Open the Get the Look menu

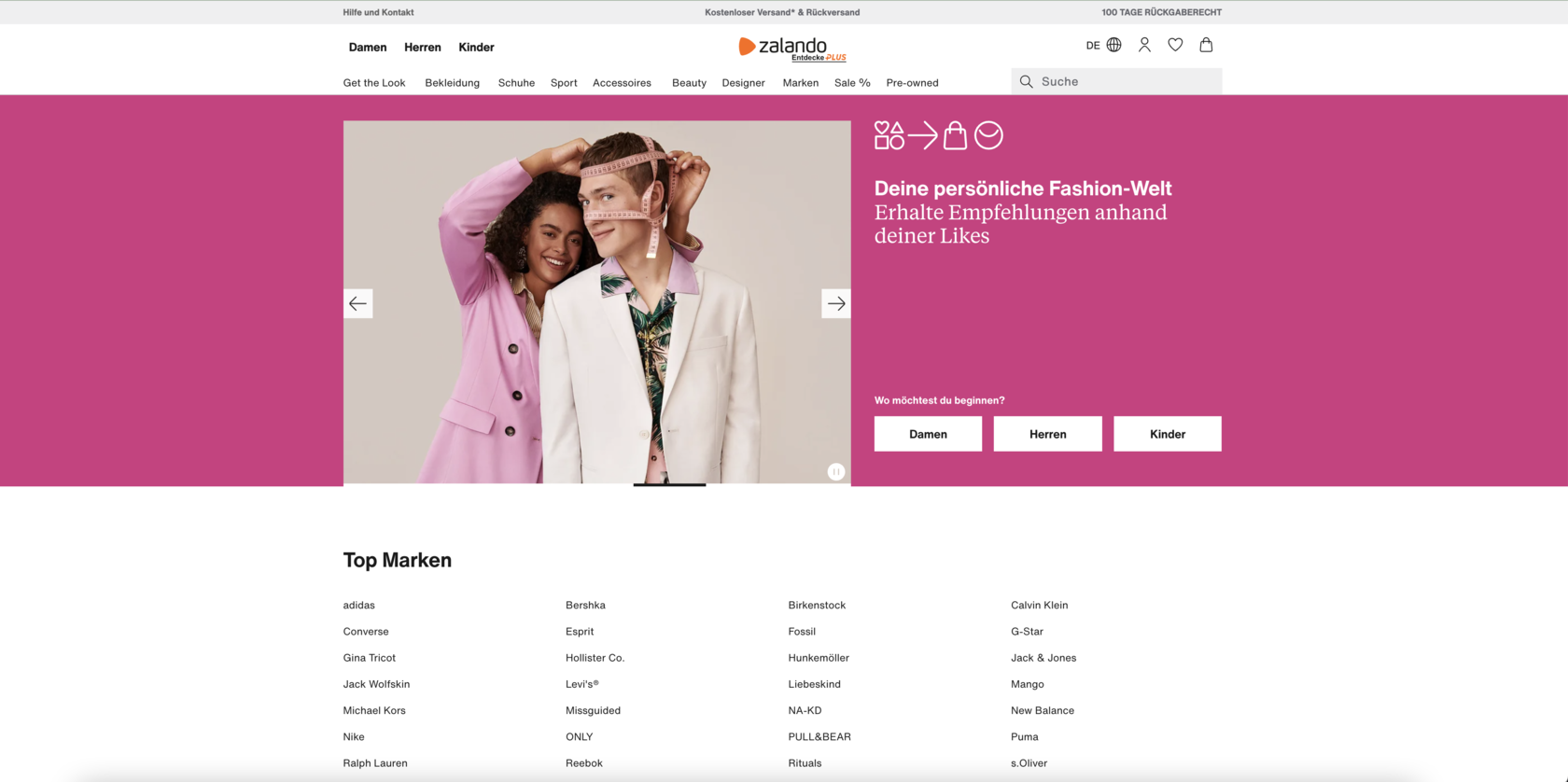(374, 83)
